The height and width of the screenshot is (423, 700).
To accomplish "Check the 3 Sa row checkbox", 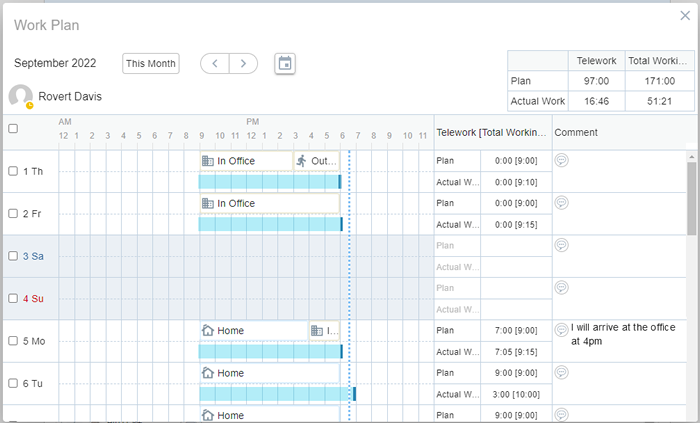I will 13,256.
